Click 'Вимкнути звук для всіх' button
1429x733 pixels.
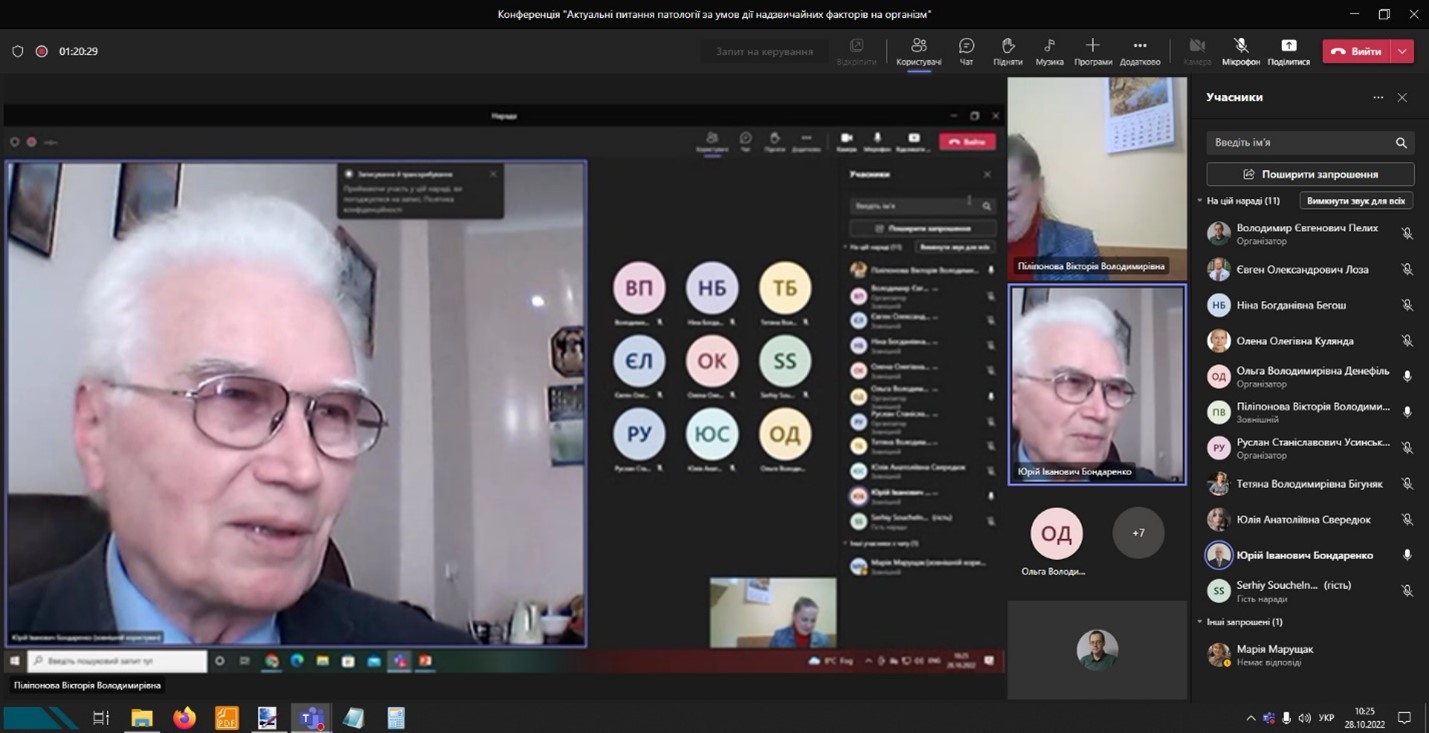(1355, 201)
